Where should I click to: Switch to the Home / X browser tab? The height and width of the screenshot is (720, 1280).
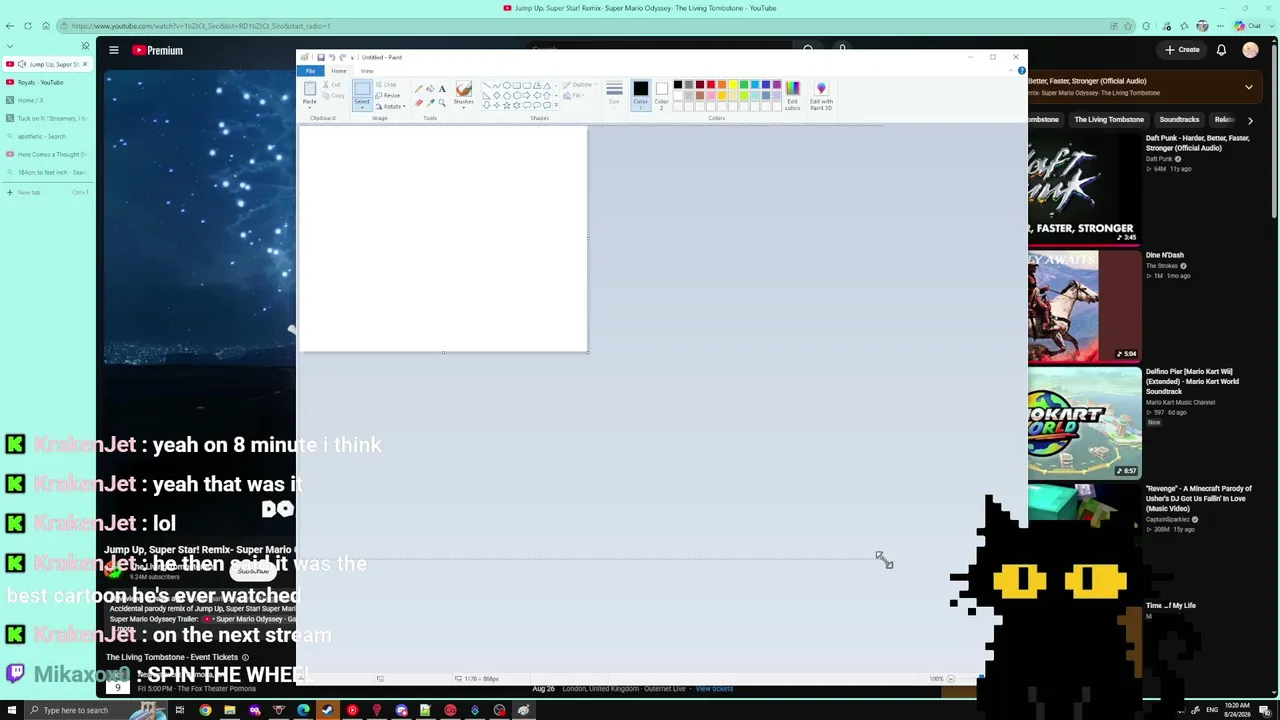(47, 100)
